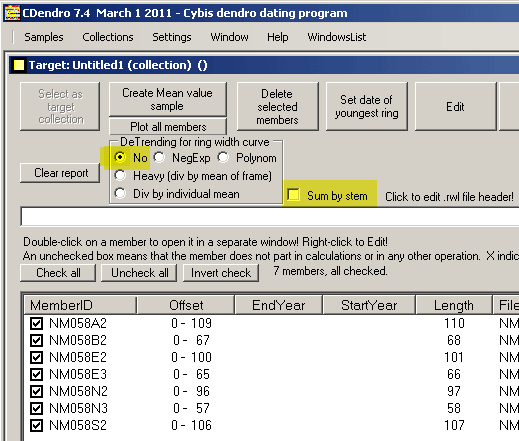Click offset value 0 - 67
Viewport: 519px width, 441px height.
(191, 340)
